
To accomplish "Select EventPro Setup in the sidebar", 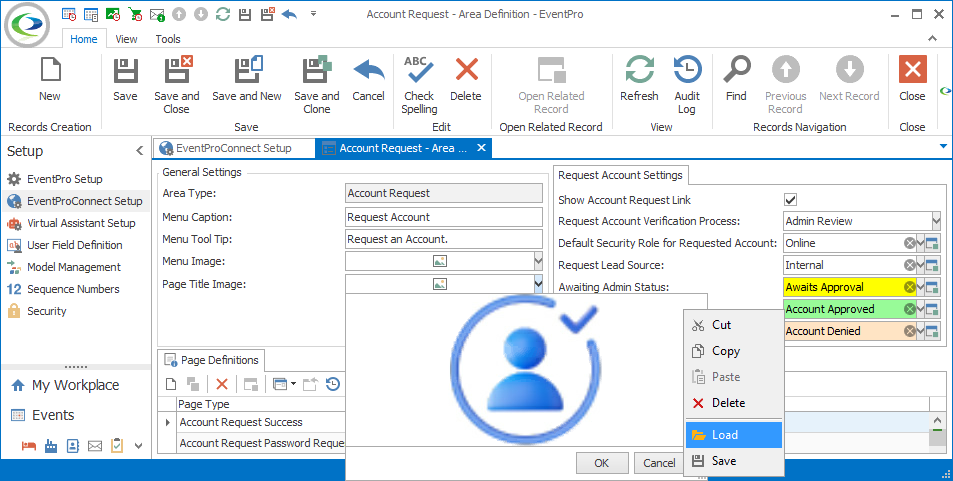I will point(75,179).
